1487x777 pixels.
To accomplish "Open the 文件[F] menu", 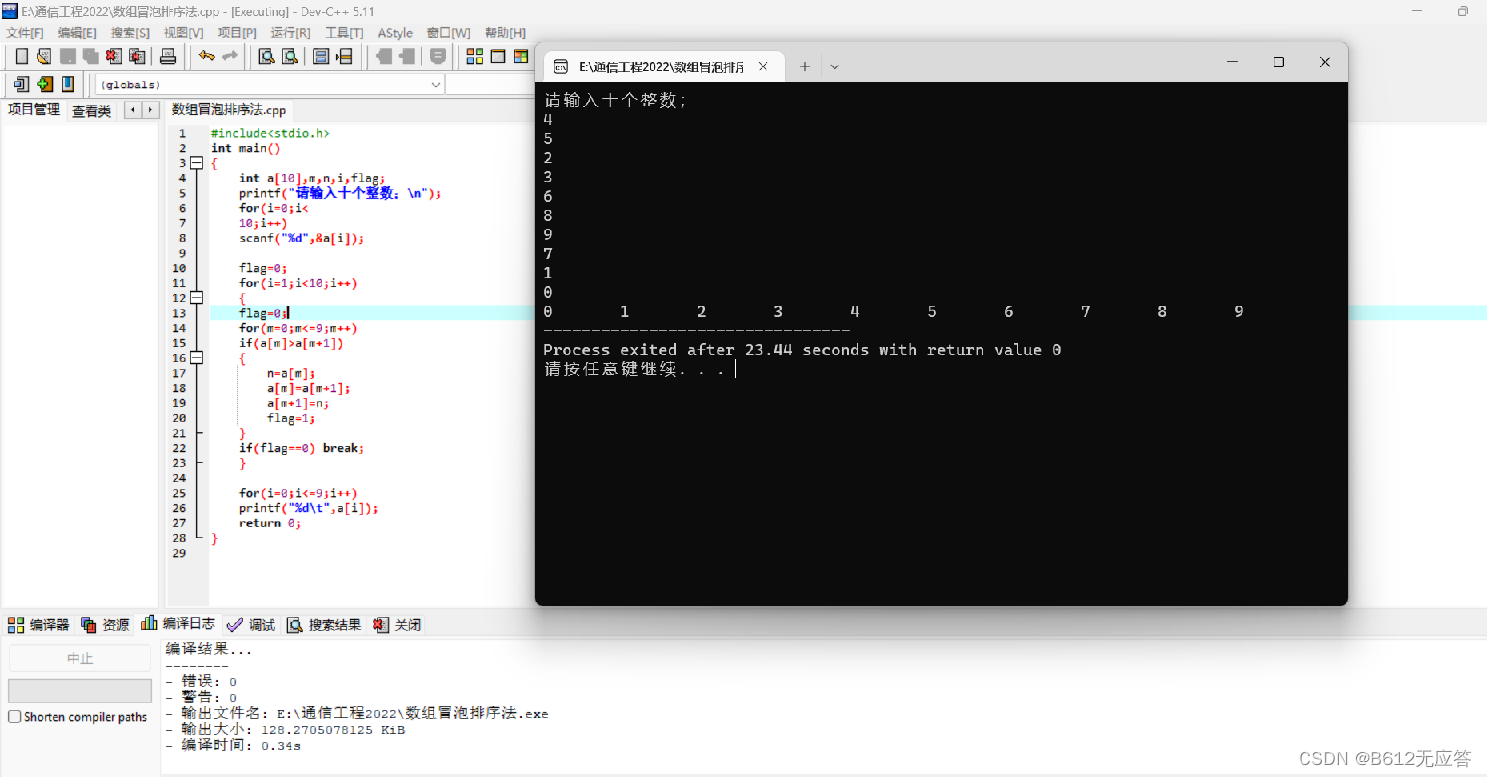I will [x=25, y=33].
